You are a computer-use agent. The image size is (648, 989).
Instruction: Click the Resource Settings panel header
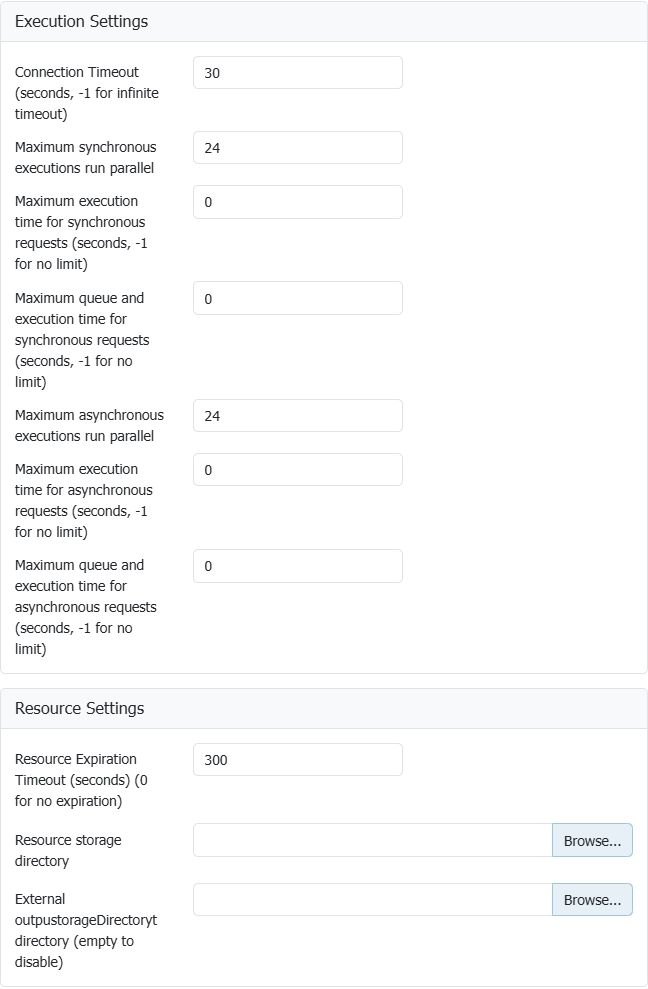(x=79, y=708)
